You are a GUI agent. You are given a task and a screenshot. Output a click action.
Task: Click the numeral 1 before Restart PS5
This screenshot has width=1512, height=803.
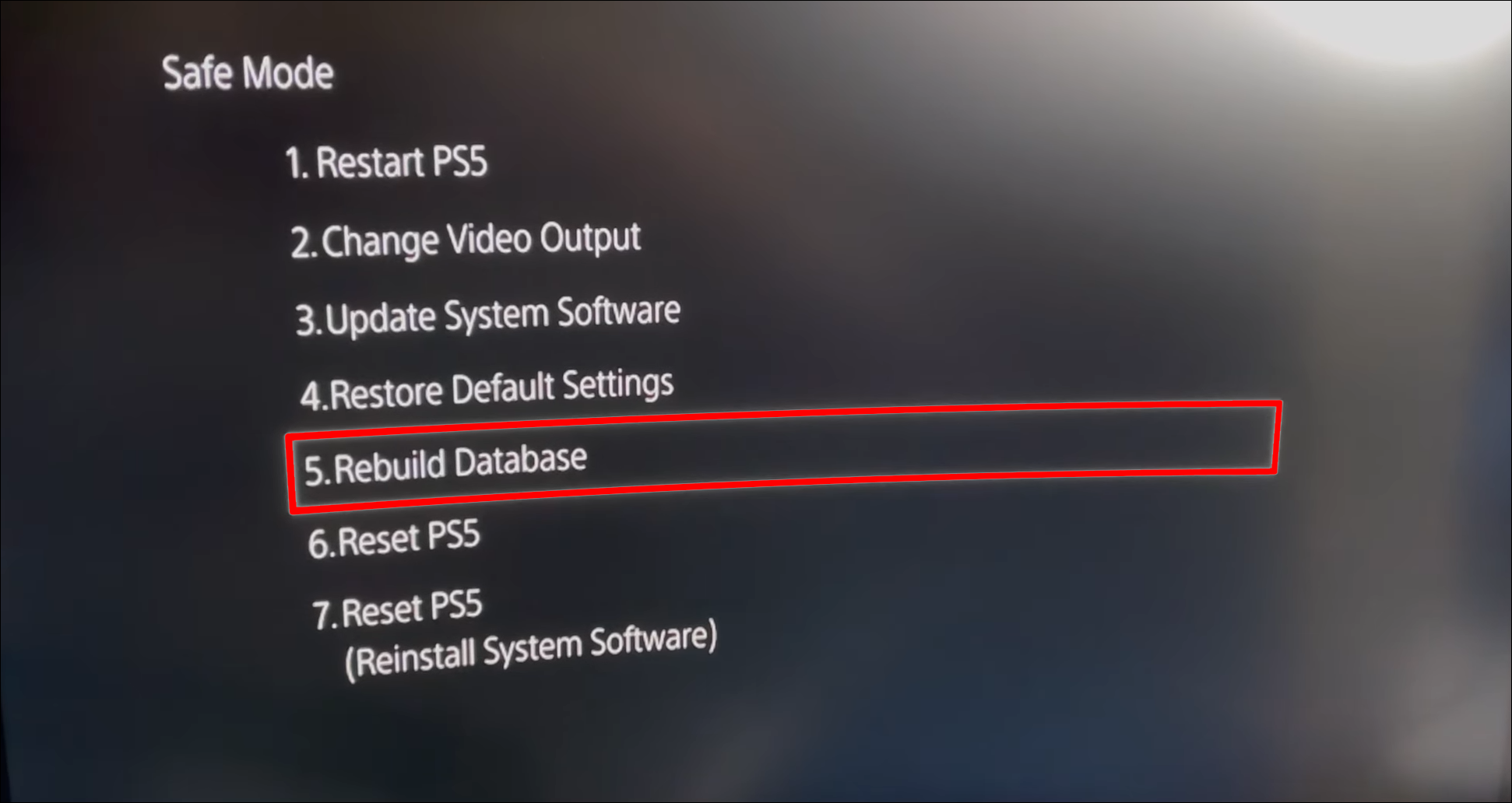pos(296,163)
